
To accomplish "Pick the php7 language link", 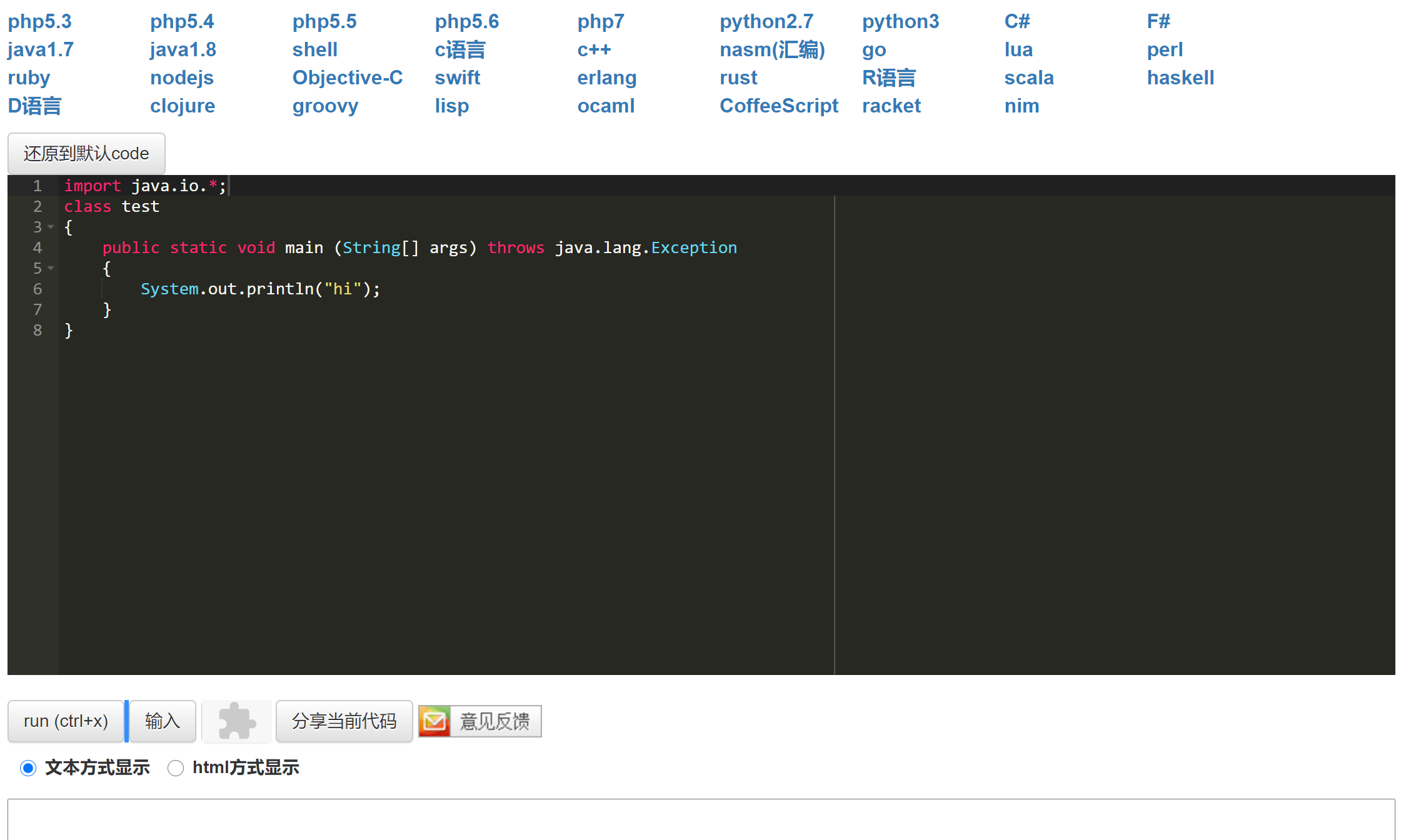I will tap(600, 22).
